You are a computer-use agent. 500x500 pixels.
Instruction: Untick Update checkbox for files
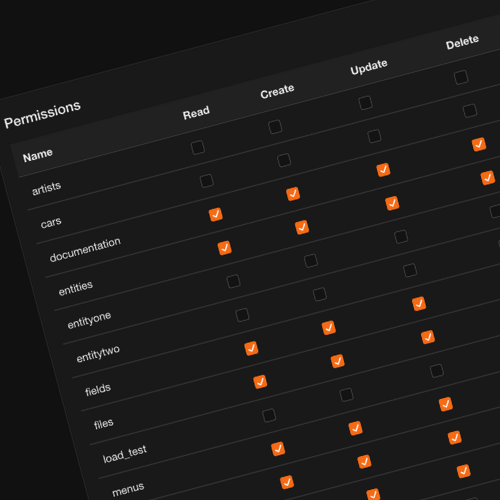(428, 337)
